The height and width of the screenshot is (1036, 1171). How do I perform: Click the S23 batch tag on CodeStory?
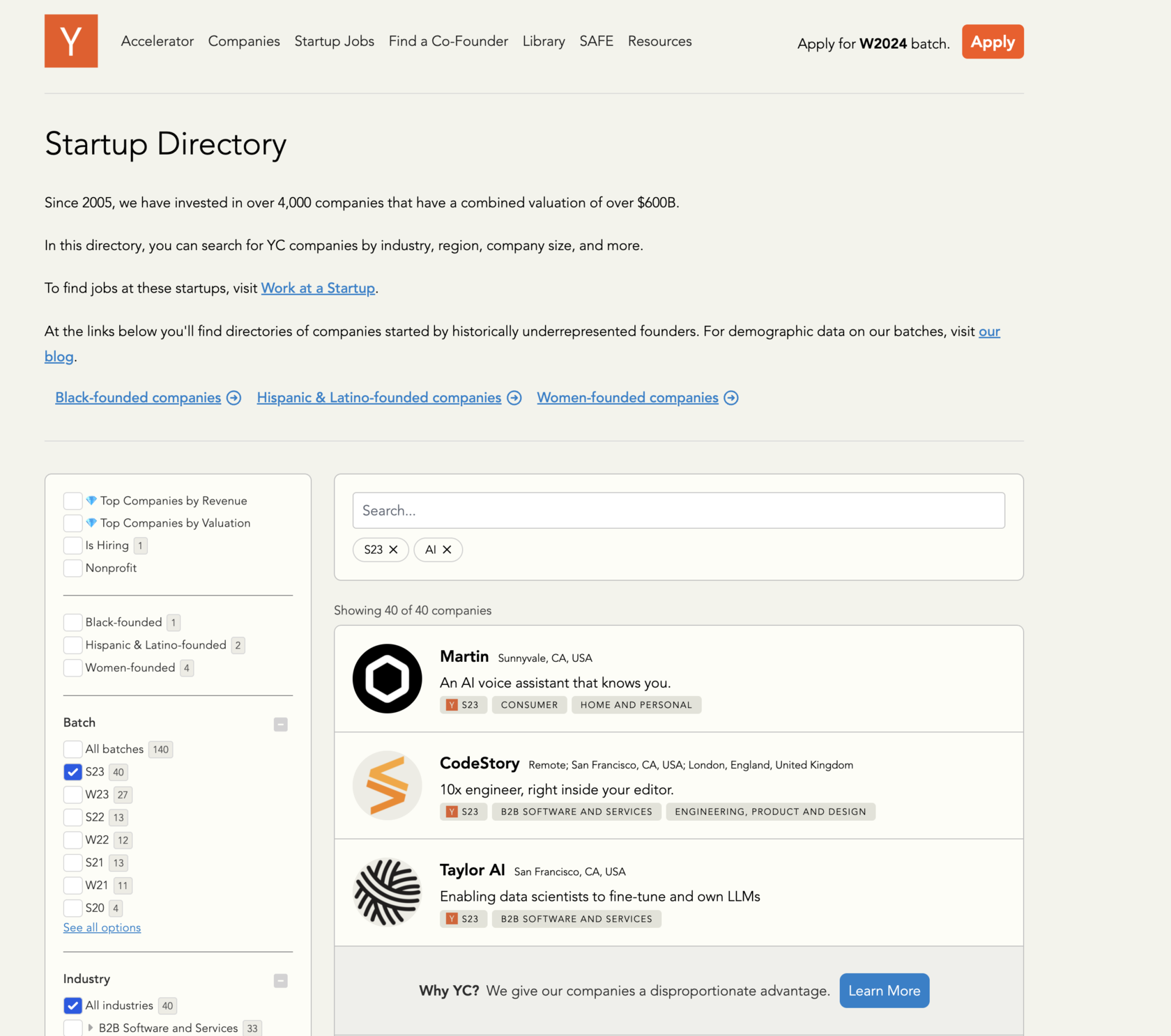(x=464, y=812)
